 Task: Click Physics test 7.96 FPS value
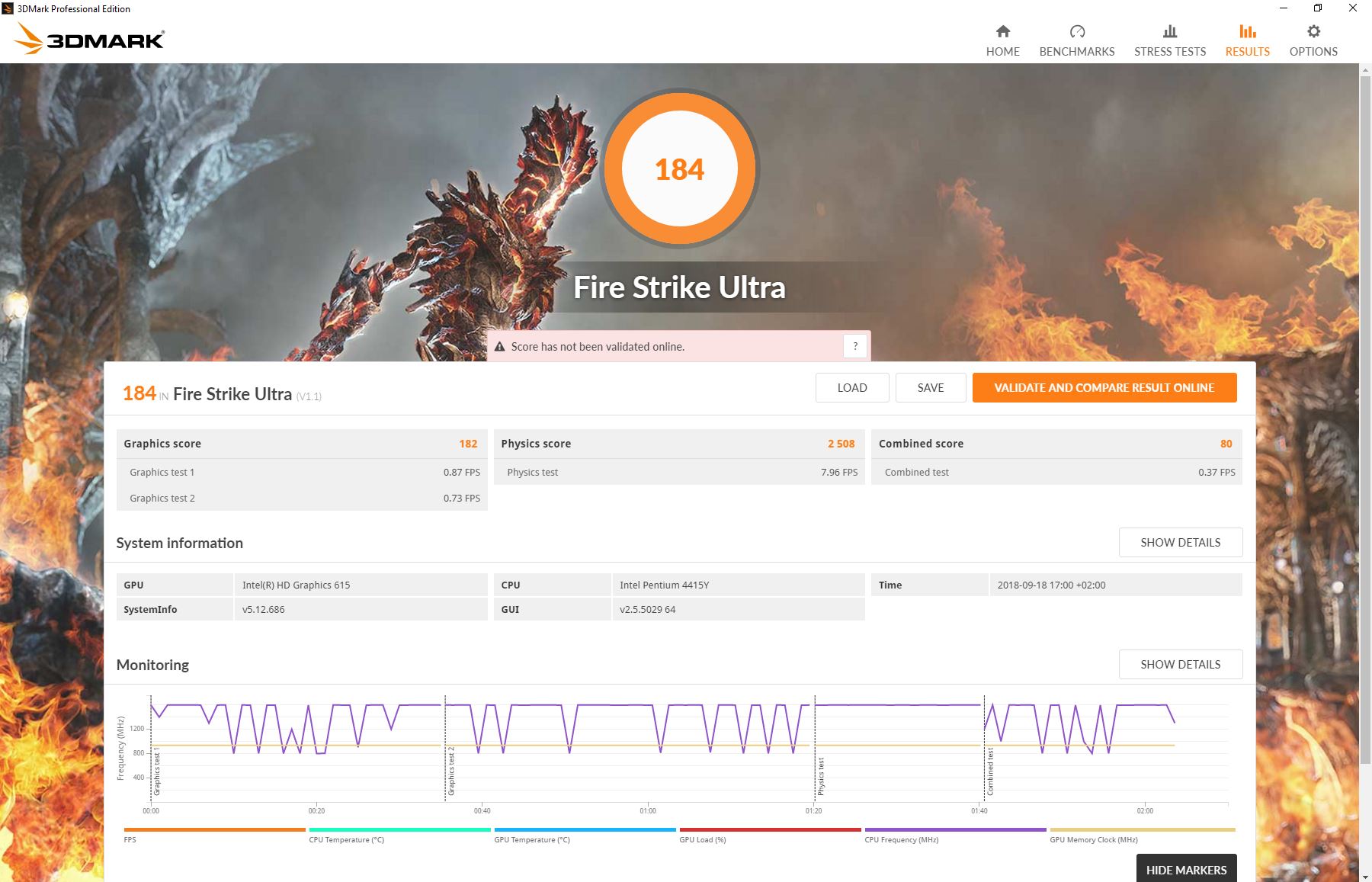[x=839, y=473]
